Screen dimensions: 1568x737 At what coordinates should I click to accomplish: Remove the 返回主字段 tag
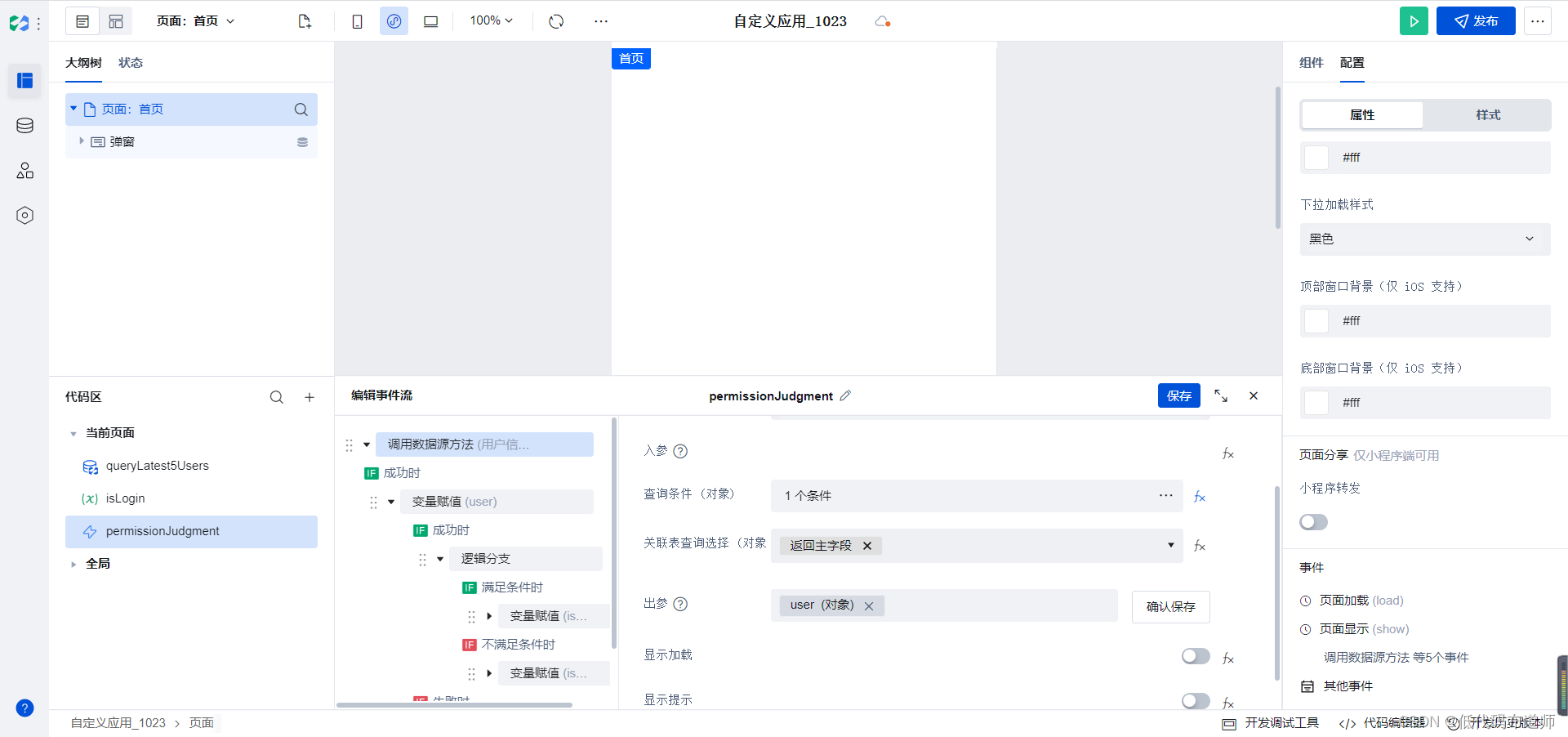867,546
